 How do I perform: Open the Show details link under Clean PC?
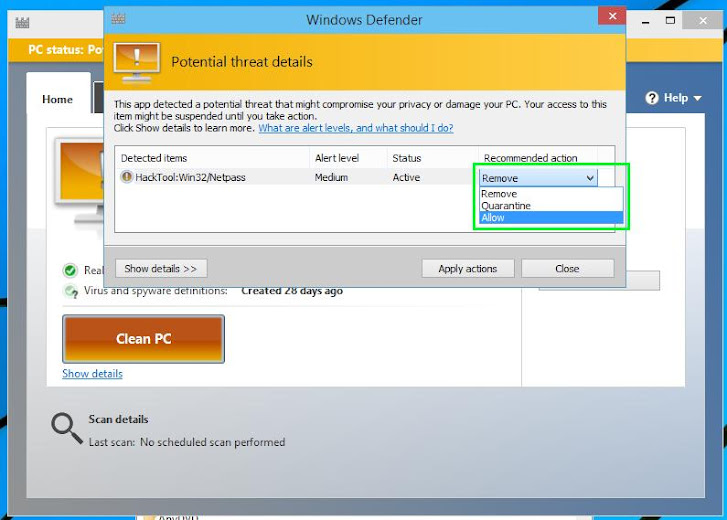coord(92,374)
